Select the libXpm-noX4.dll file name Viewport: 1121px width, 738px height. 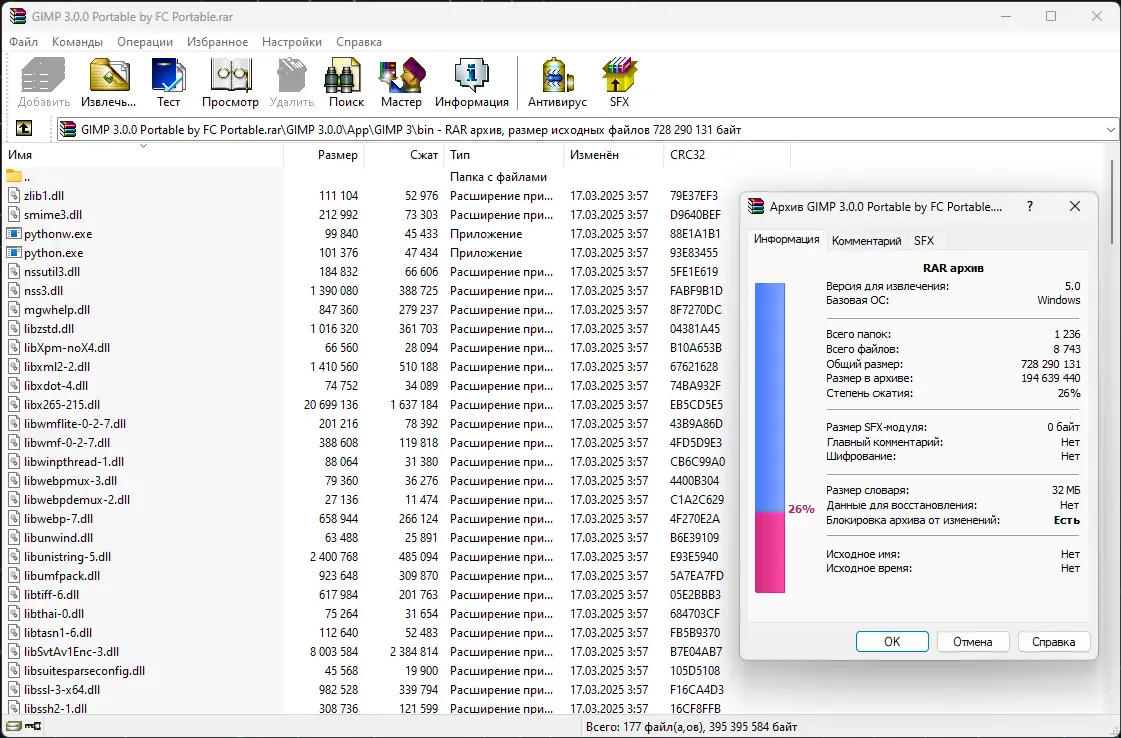tap(66, 348)
